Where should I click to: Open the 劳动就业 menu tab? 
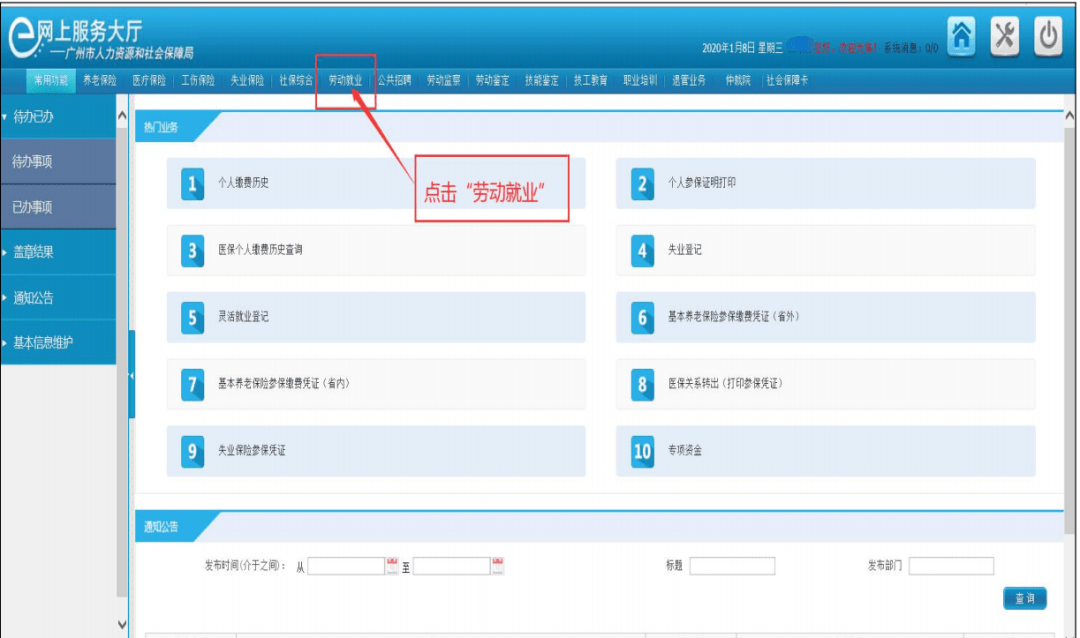pos(345,81)
